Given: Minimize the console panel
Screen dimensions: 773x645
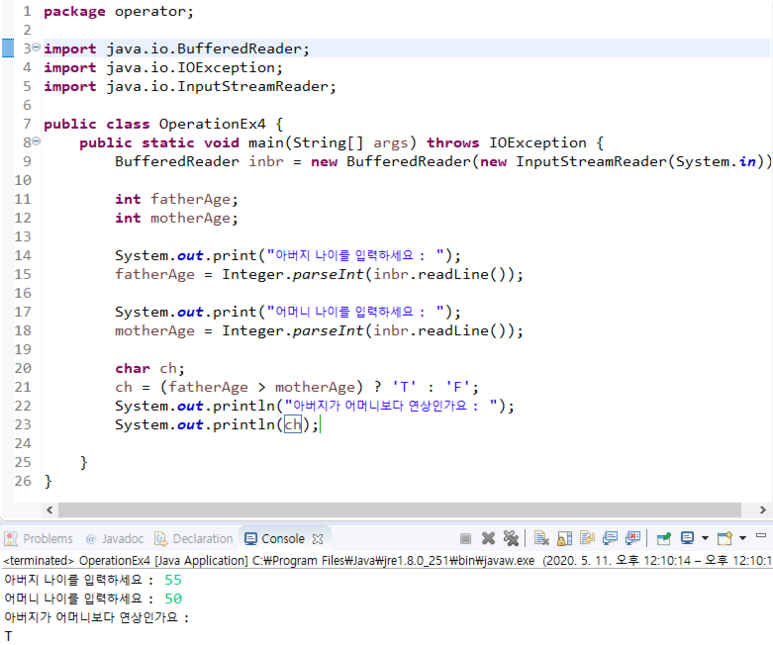Looking at the screenshot, I should pos(761,535).
